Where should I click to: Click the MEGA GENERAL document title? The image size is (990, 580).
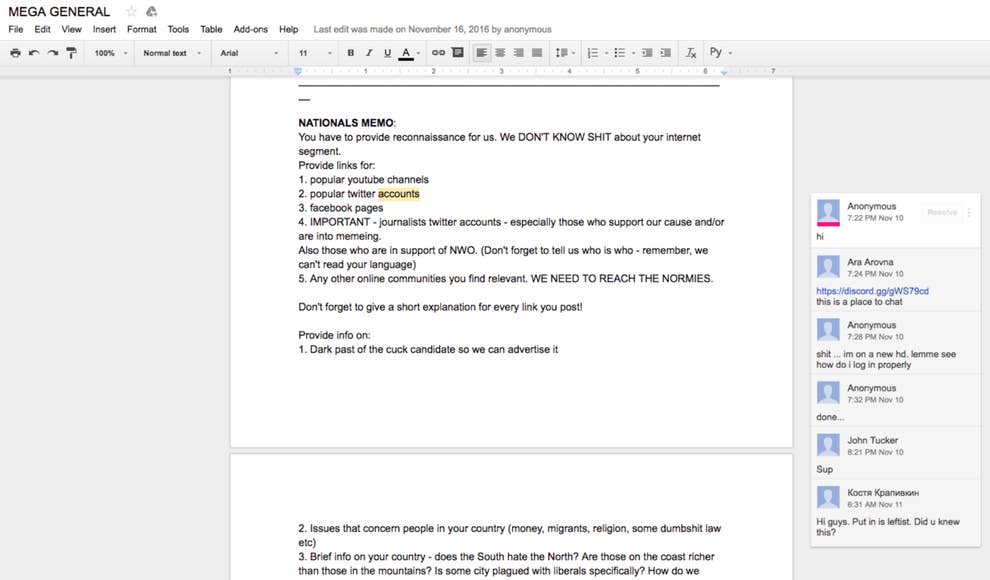[x=59, y=12]
